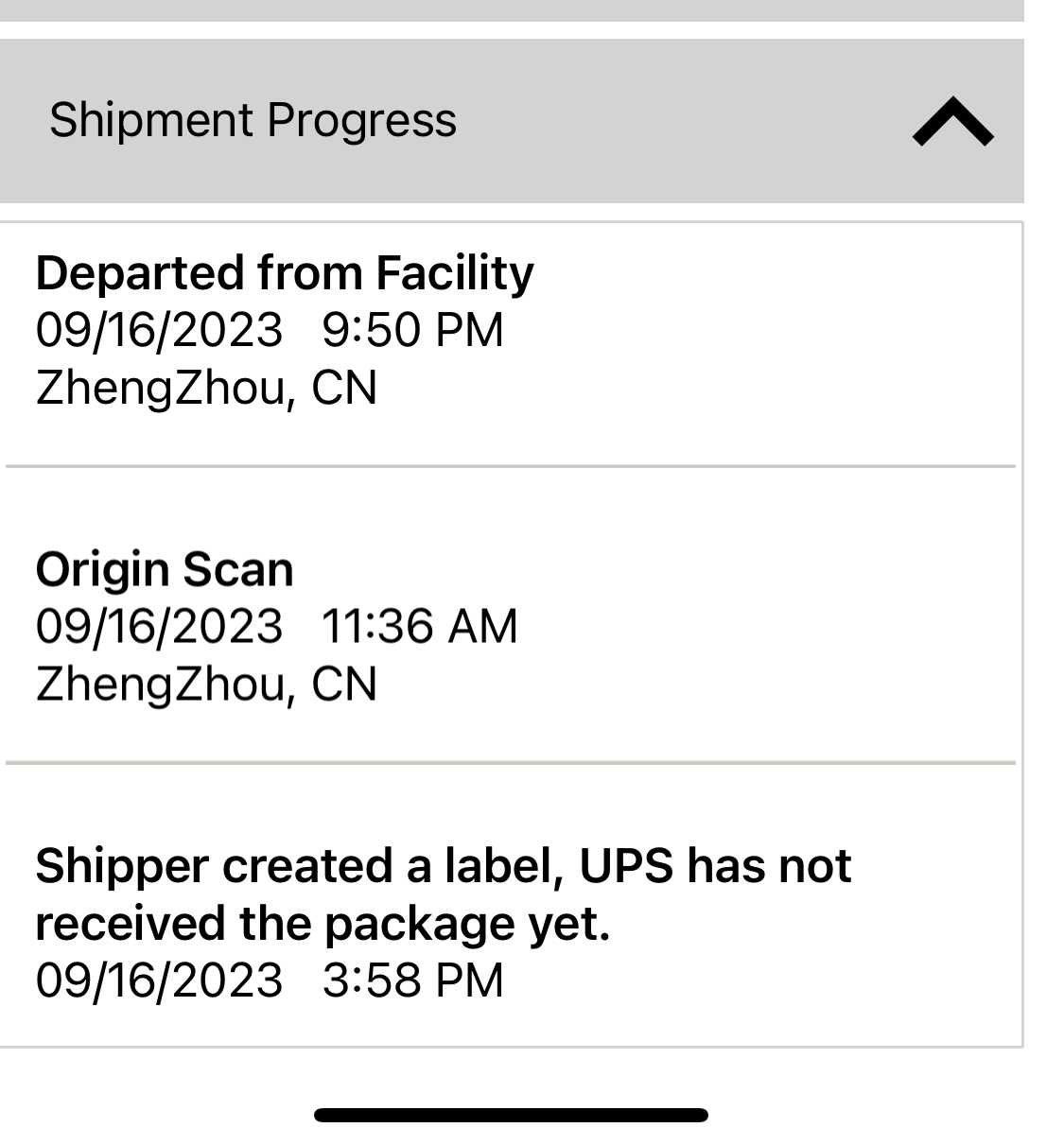Tap the Shipment Progress header title
The image size is (1064, 1145).
tap(253, 120)
